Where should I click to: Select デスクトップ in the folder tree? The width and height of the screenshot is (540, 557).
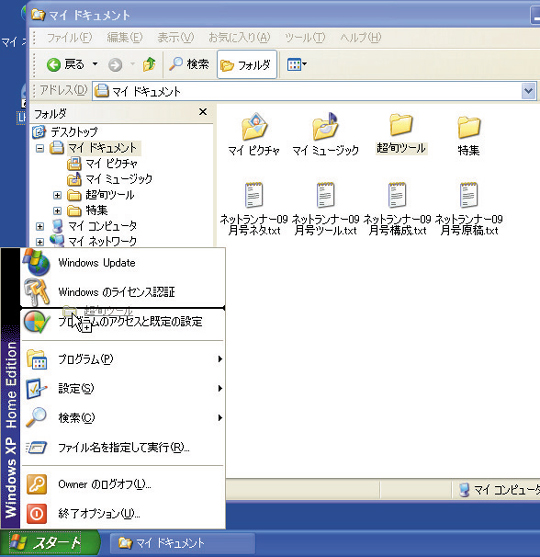(x=74, y=132)
